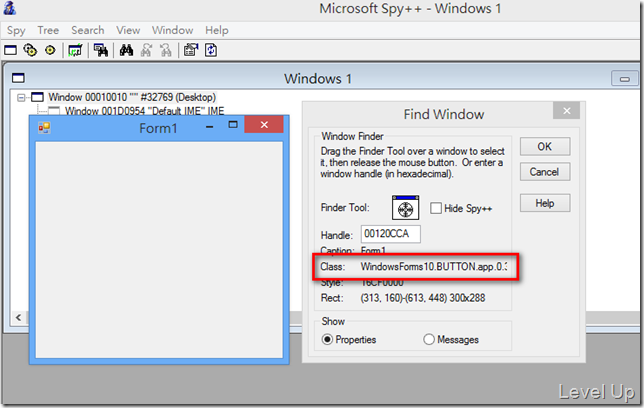Click the binoculars Find toolbar icon
This screenshot has width=644, height=408.
pos(126,51)
